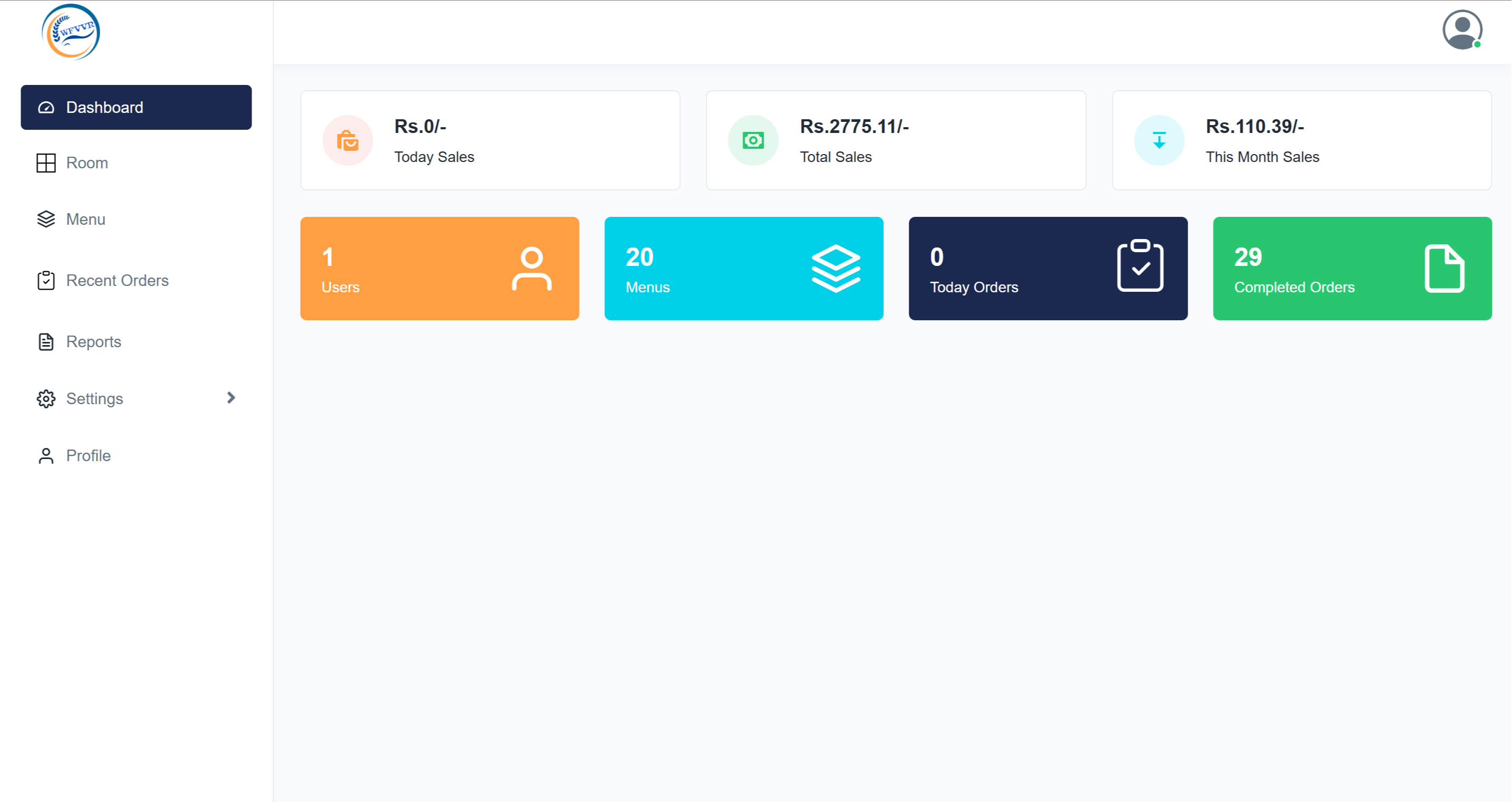Expand the Settings submenu chevron
The width and height of the screenshot is (1512, 802).
[232, 398]
